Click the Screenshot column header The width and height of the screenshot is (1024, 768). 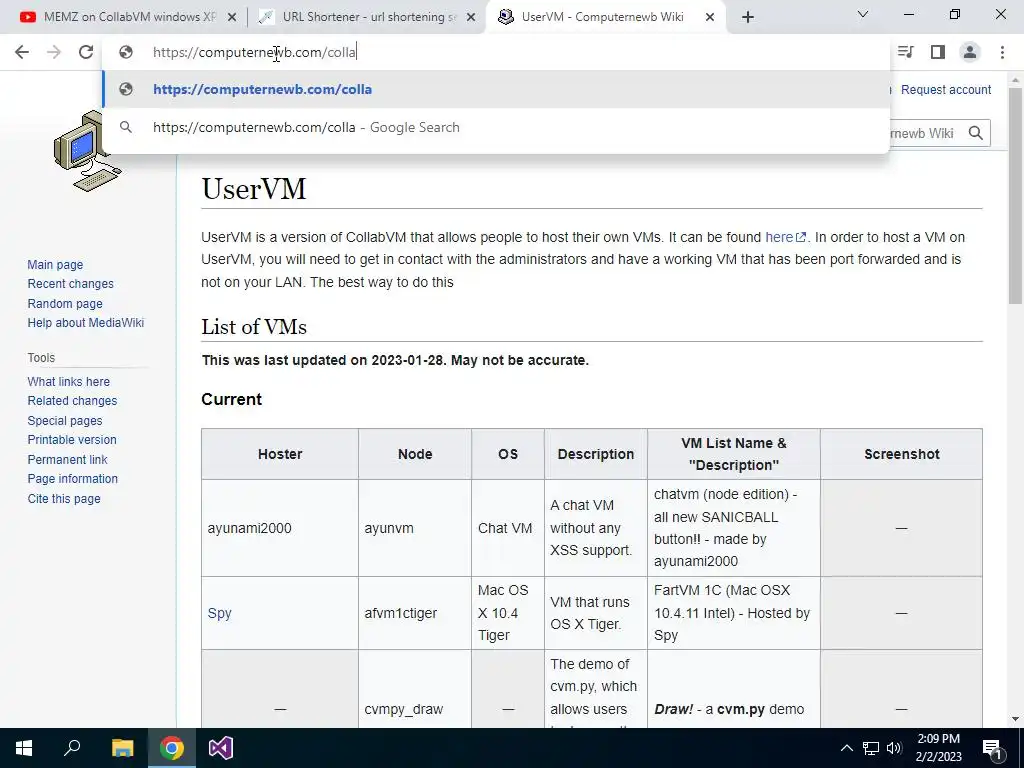(901, 454)
